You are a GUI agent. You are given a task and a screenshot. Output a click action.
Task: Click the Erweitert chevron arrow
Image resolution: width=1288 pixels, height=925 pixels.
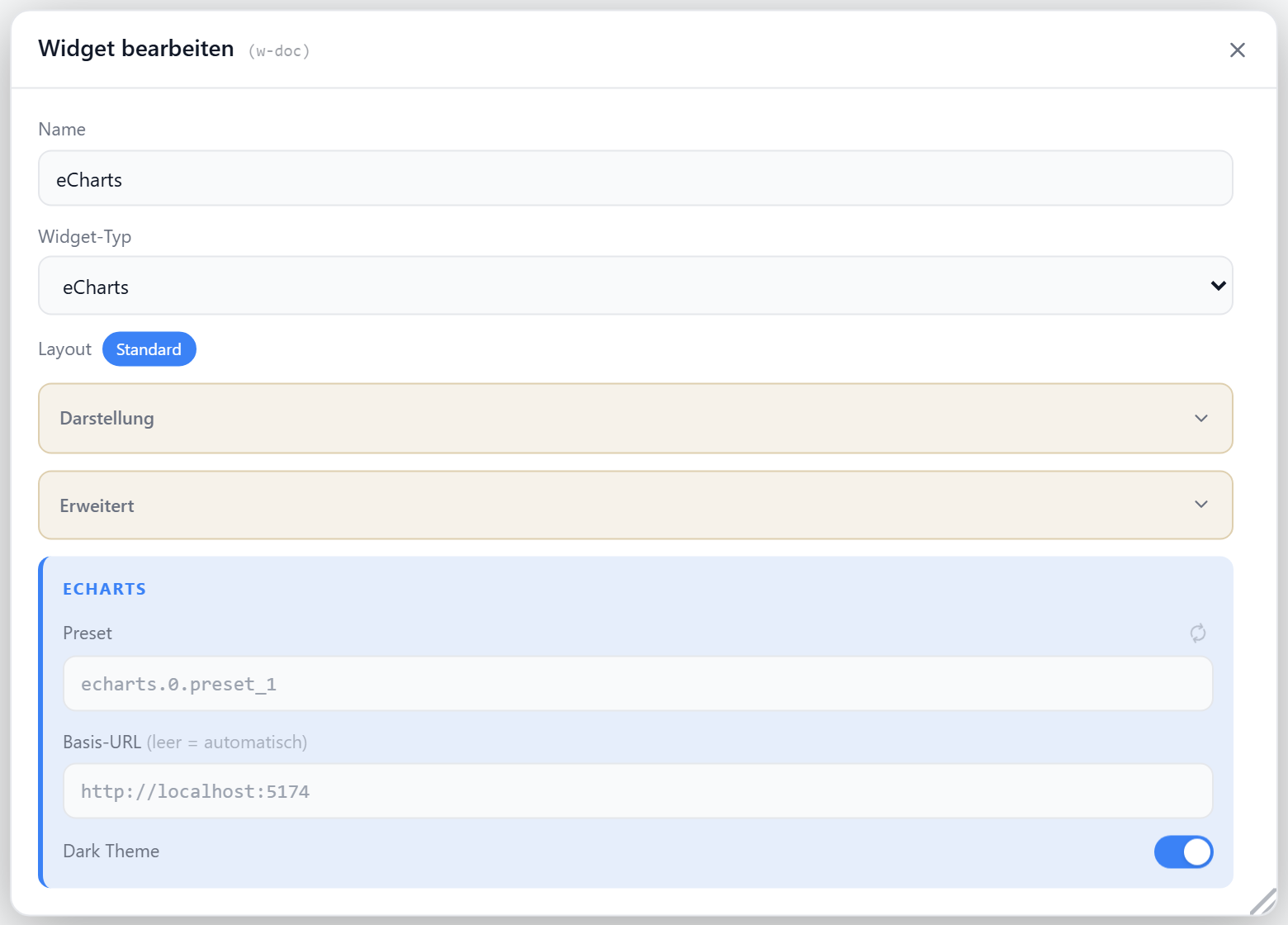point(1201,505)
